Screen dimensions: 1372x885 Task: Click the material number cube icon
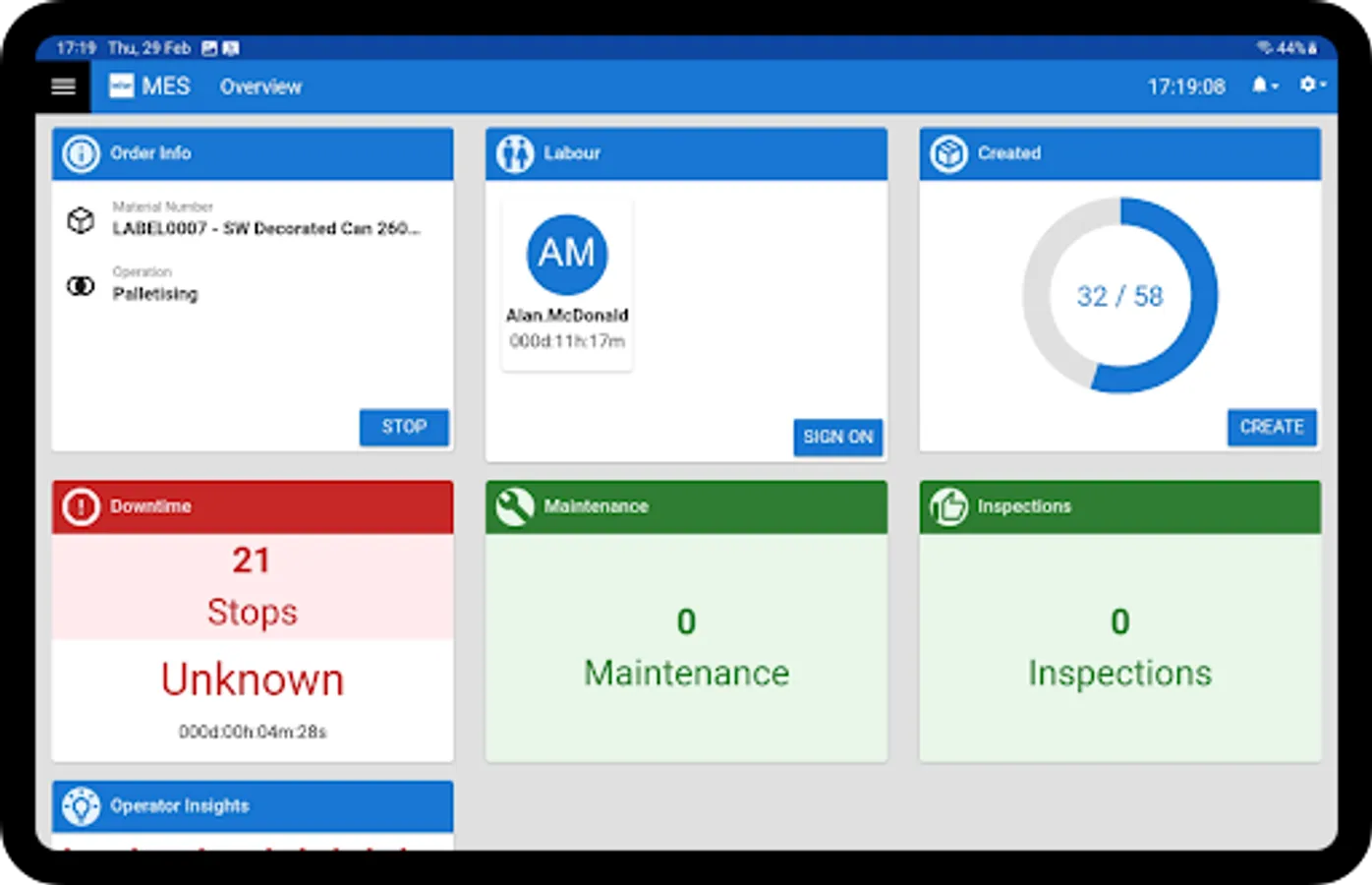coord(81,220)
